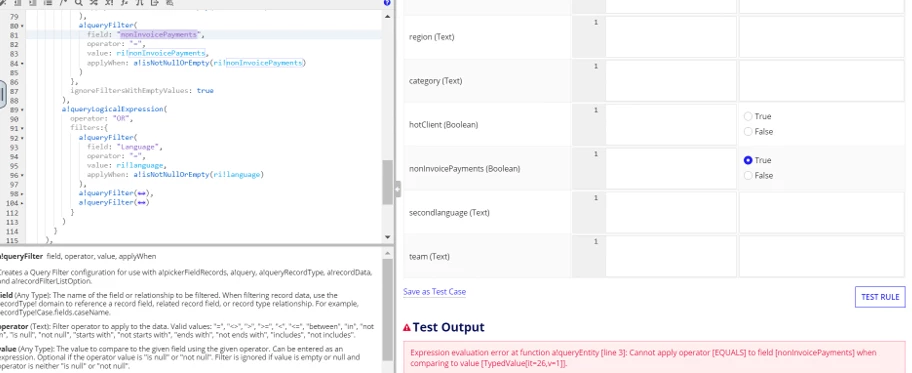Click the pane splitter collapse handle
The width and height of the screenshot is (912, 373).
point(398,189)
